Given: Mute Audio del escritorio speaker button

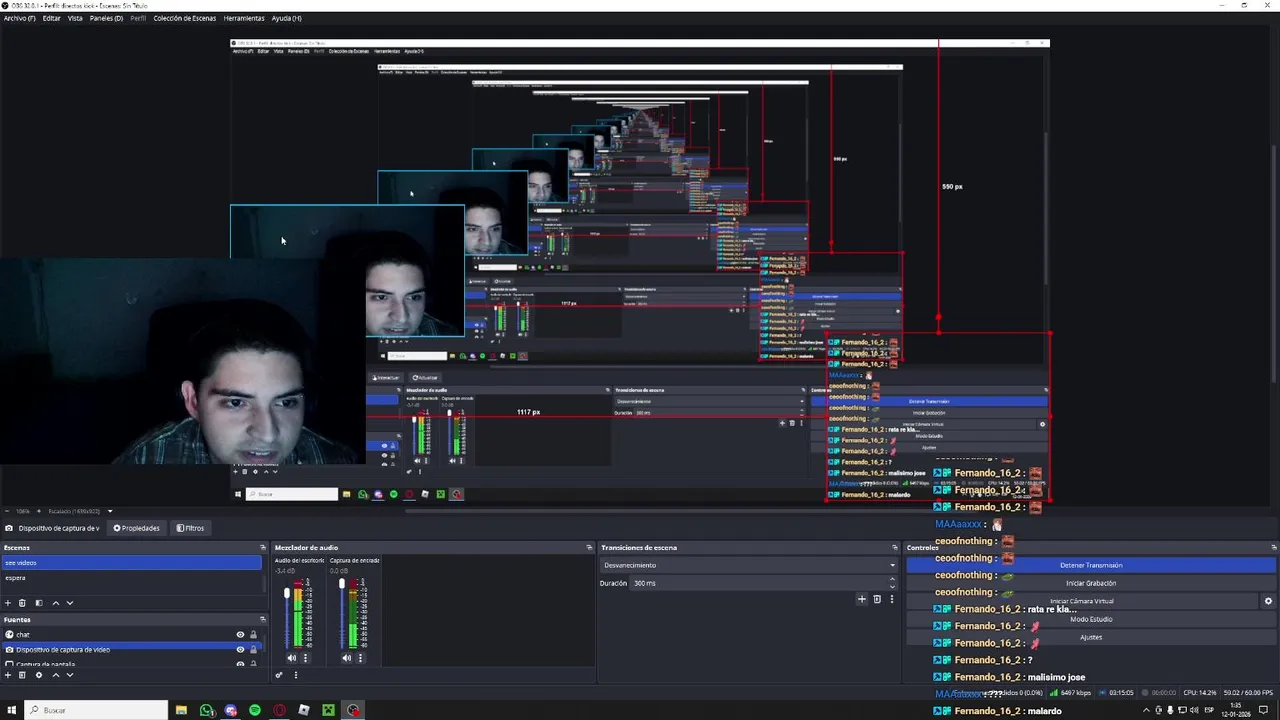Looking at the screenshot, I should [x=291, y=658].
